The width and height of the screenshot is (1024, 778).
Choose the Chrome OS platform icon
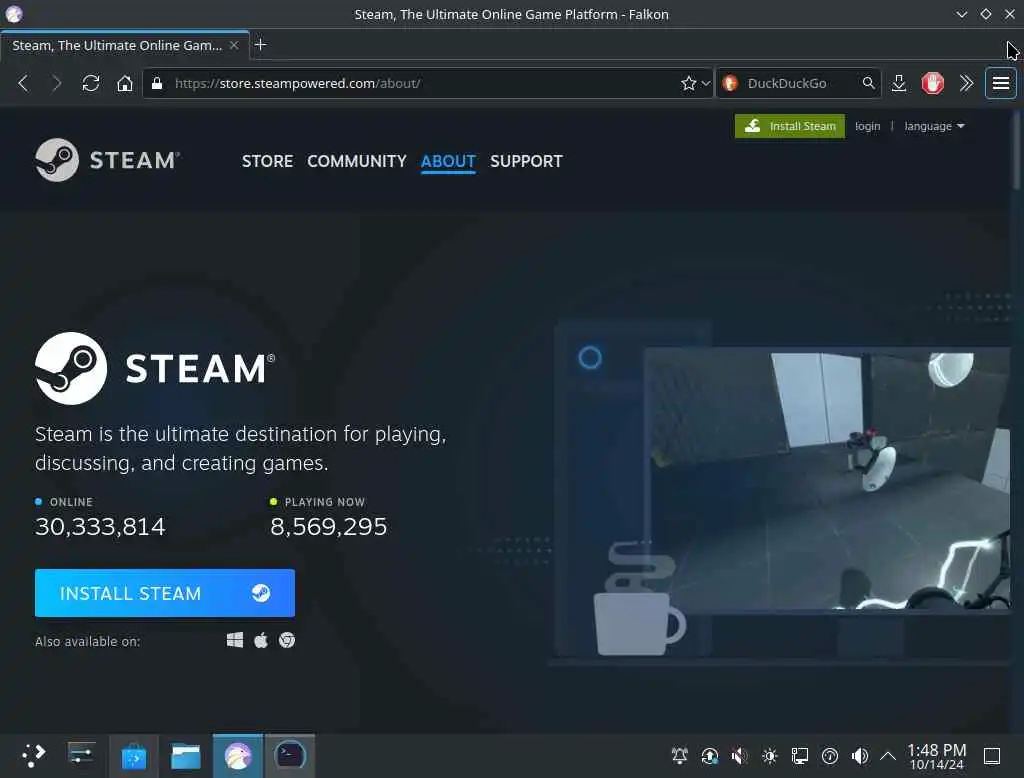pyautogui.click(x=287, y=640)
